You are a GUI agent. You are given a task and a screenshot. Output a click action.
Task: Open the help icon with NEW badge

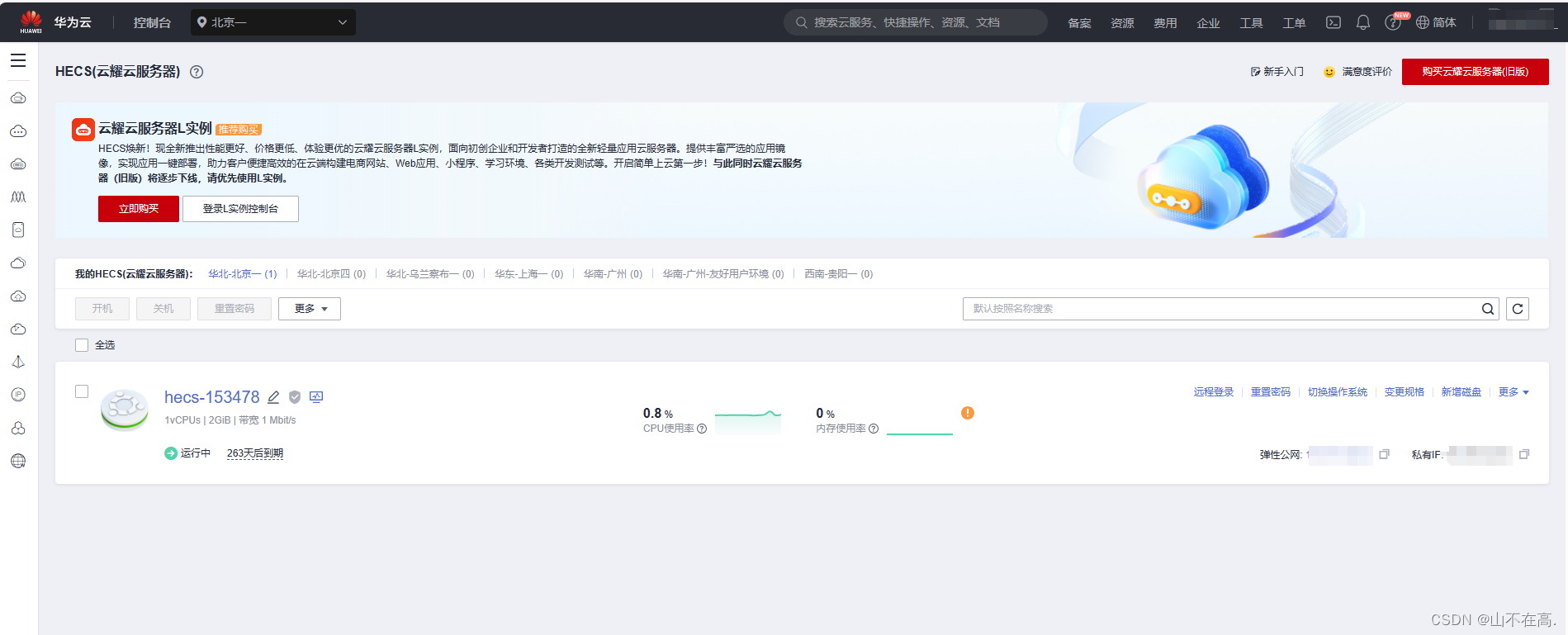tap(1393, 22)
